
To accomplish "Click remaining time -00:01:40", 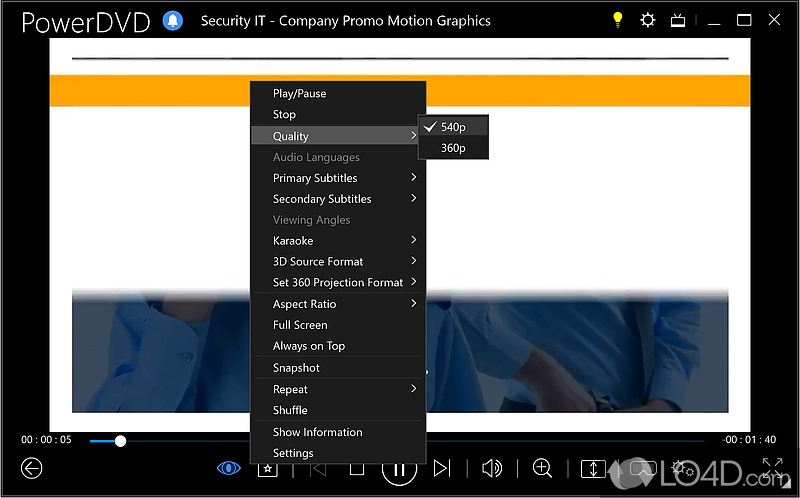I will click(x=748, y=439).
